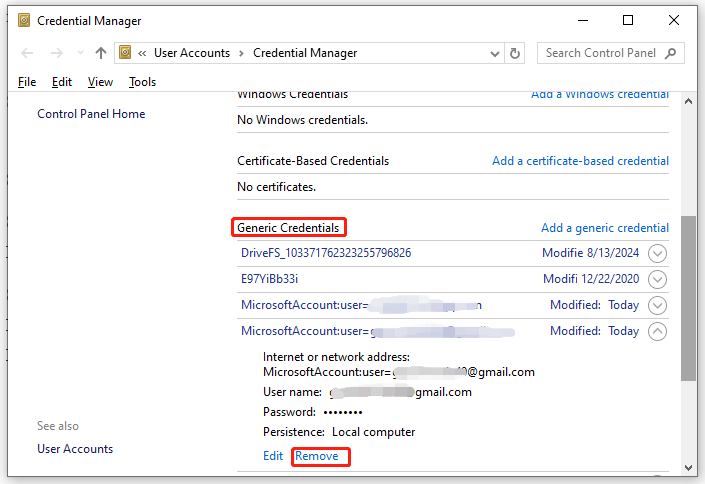Click Add a Windows credential link
Screen dimensions: 705x484
[x=600, y=94]
